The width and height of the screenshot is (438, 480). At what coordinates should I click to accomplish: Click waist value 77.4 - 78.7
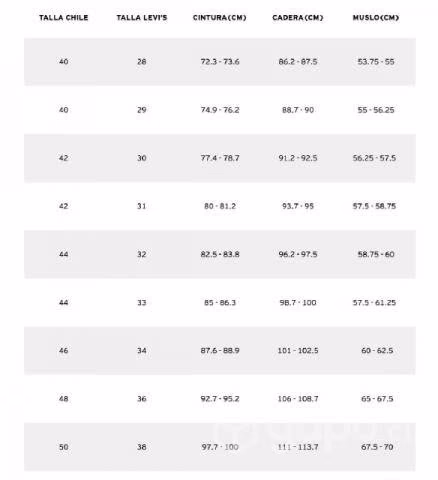pos(220,158)
